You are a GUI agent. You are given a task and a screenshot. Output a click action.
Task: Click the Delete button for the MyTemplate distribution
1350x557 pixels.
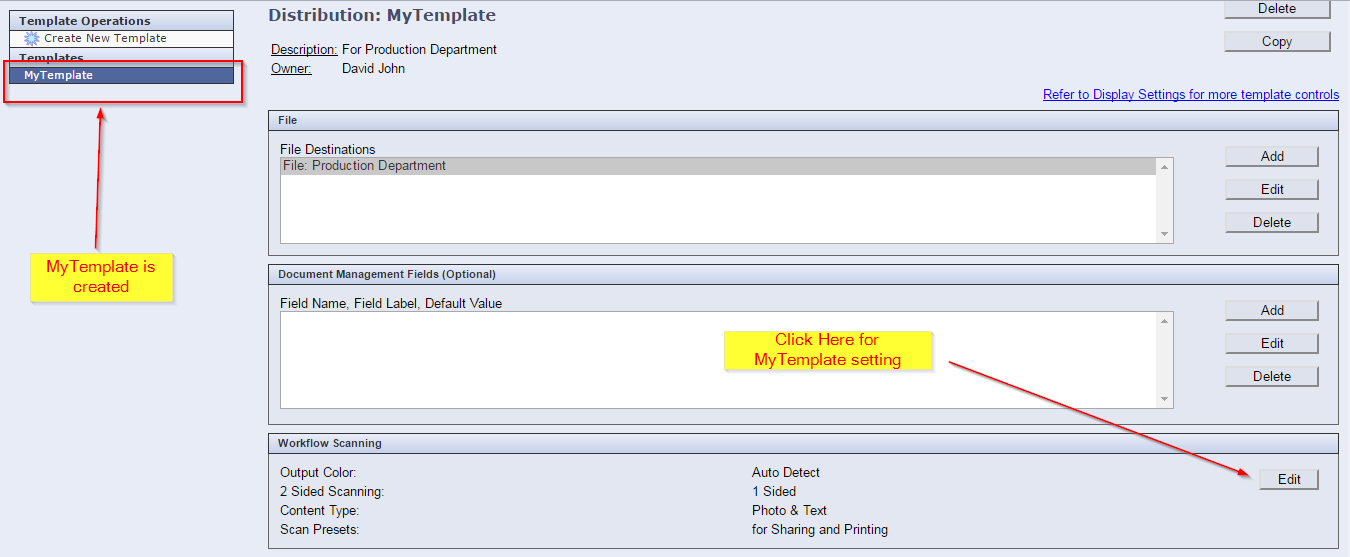pyautogui.click(x=1277, y=9)
